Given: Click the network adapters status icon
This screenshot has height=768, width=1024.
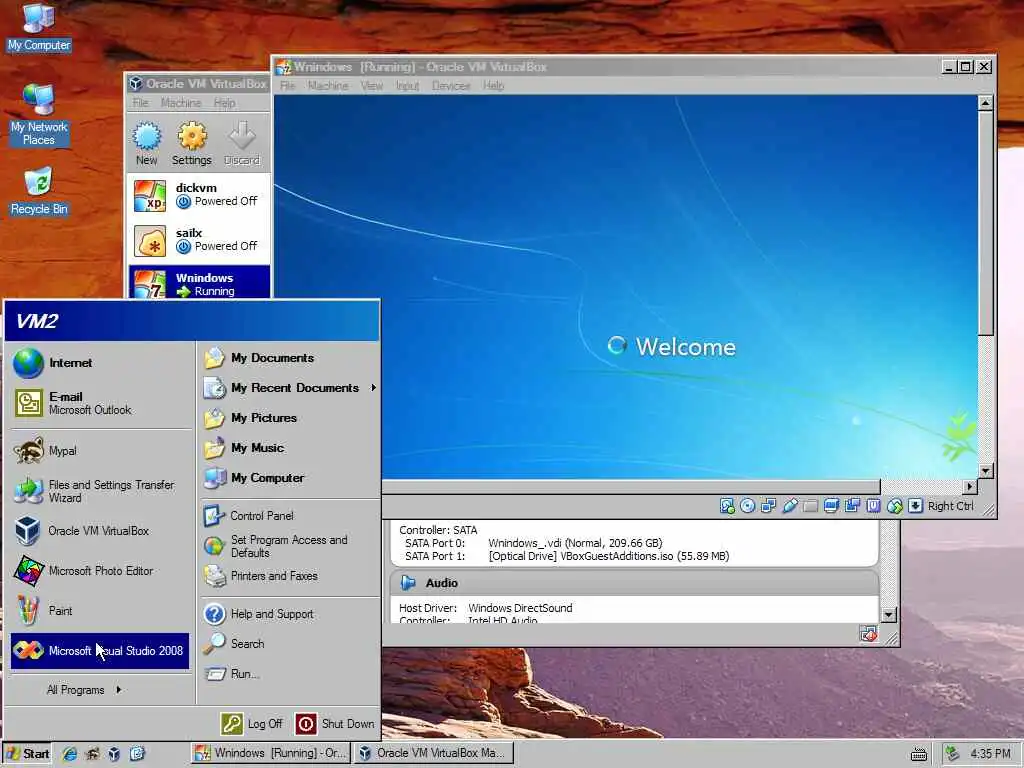Looking at the screenshot, I should click(769, 505).
